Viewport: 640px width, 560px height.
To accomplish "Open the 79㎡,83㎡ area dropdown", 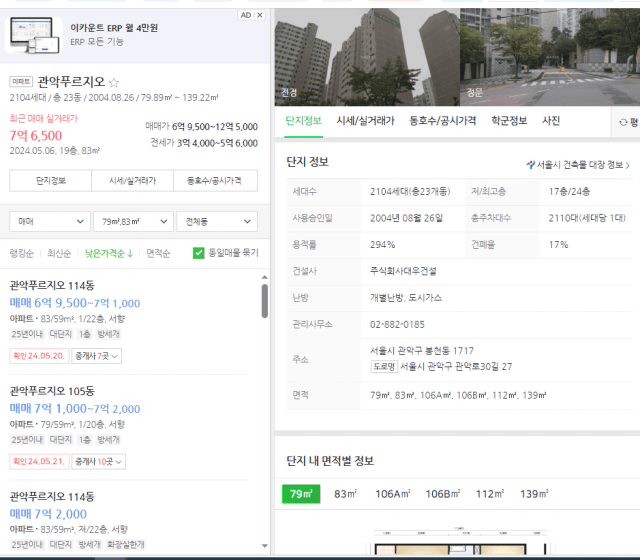I will 133,221.
